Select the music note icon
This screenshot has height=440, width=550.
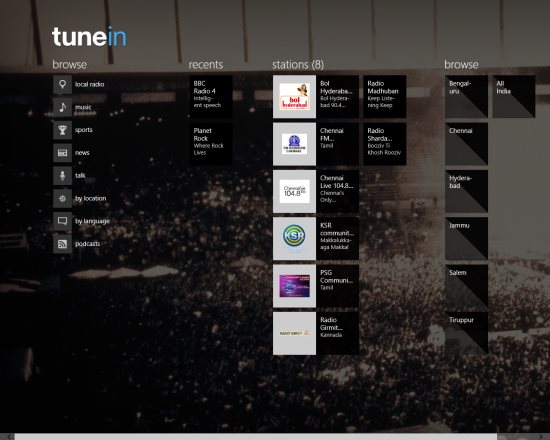click(x=62, y=107)
